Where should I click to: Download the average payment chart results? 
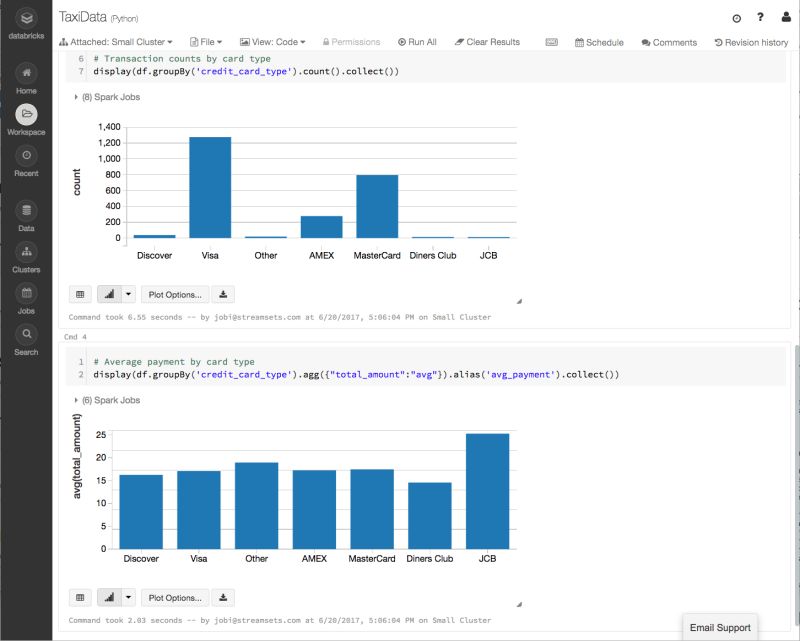pyautogui.click(x=221, y=597)
